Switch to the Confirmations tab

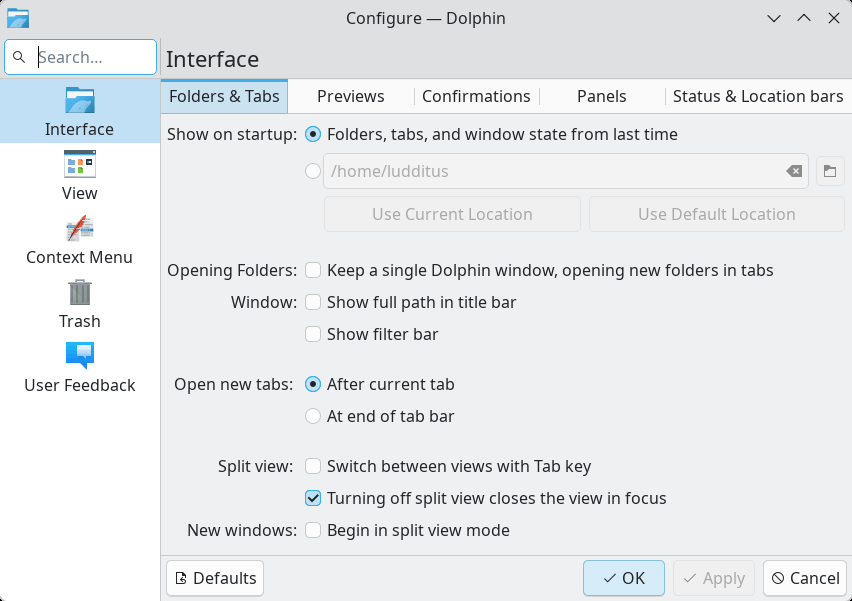tap(476, 96)
